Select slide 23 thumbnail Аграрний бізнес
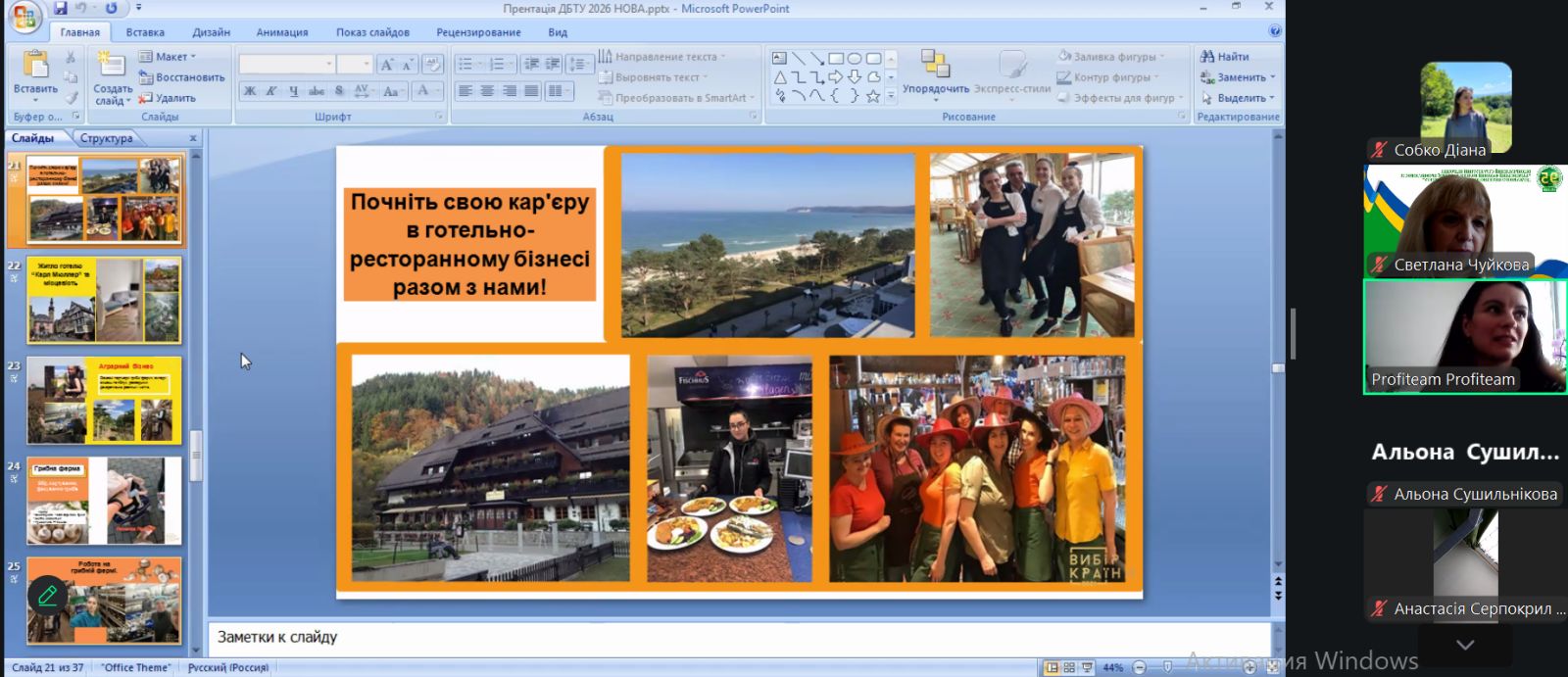Screen dimensions: 1568x677 tap(104, 401)
